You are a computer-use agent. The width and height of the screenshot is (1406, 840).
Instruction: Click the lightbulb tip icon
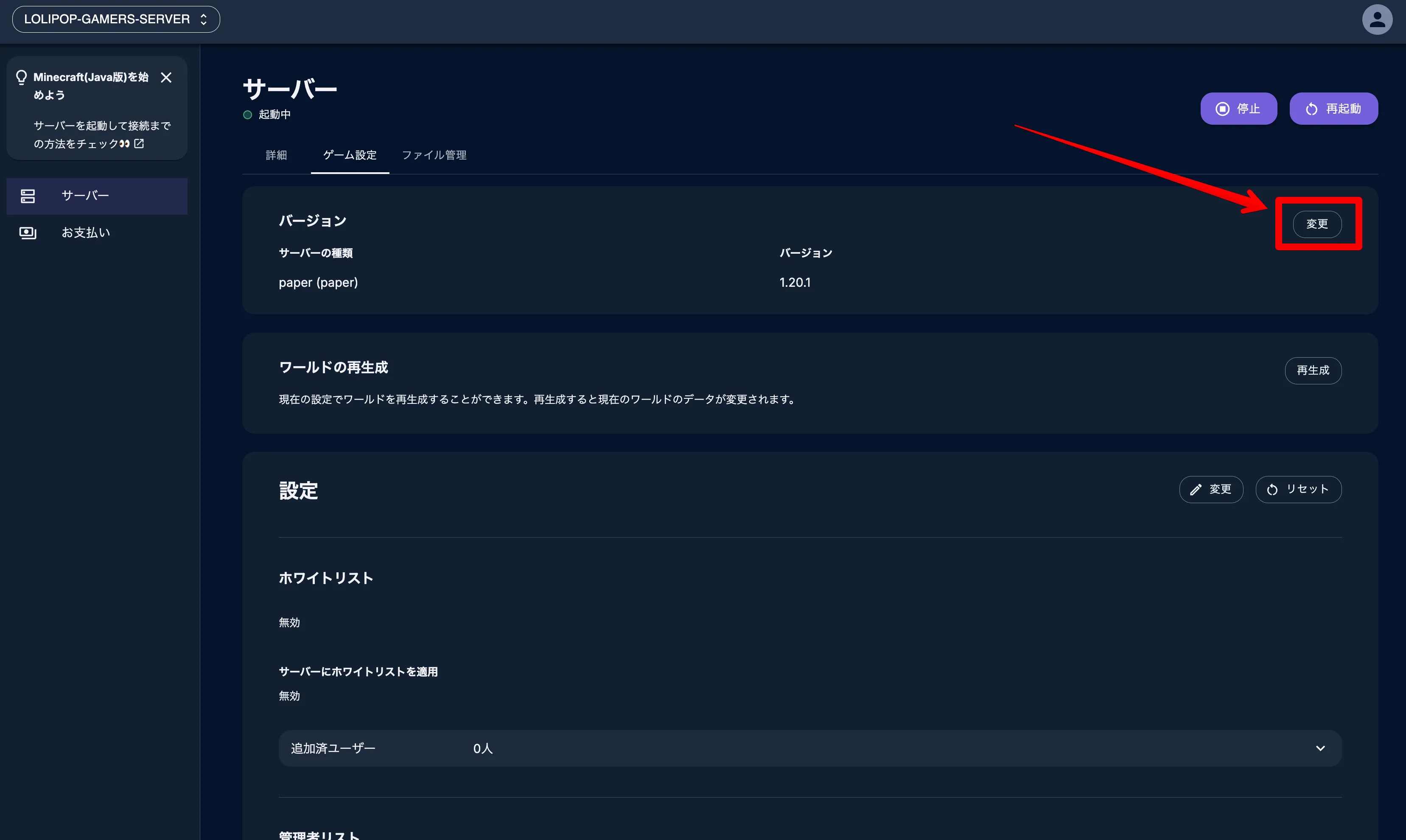[21, 77]
